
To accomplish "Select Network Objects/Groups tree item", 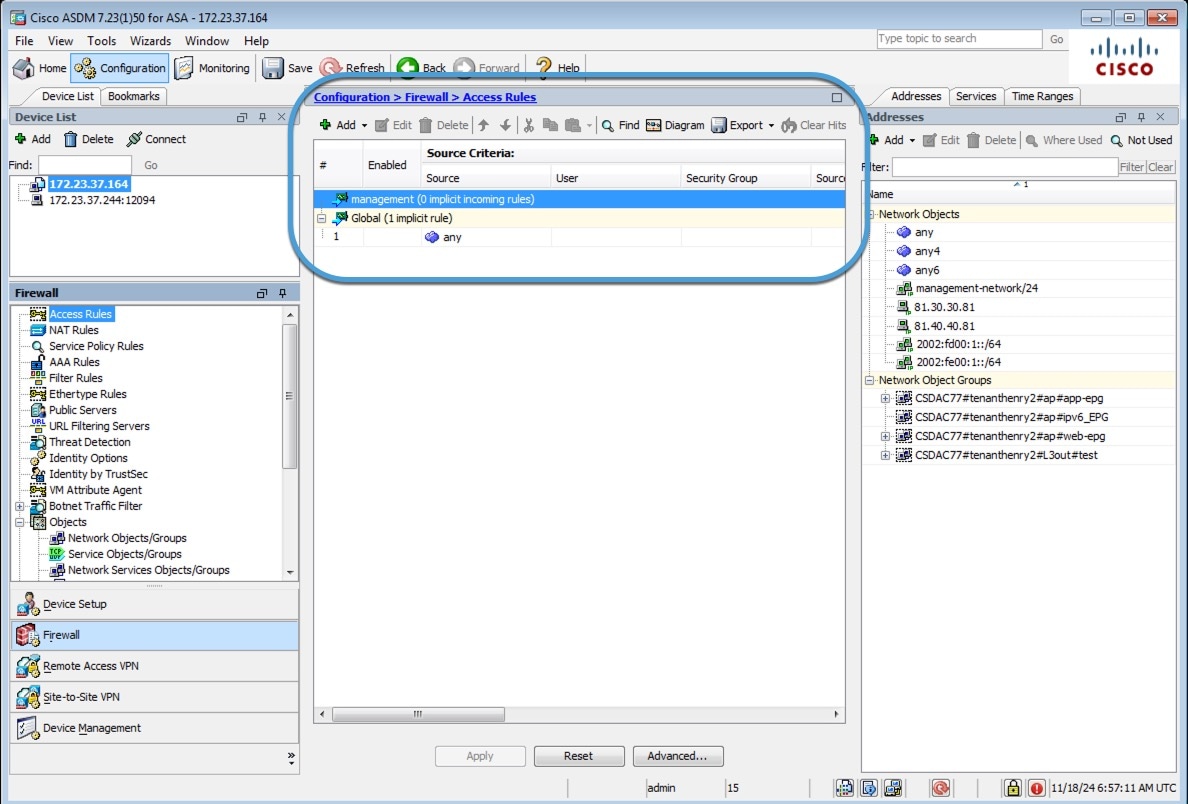I will click(x=127, y=538).
